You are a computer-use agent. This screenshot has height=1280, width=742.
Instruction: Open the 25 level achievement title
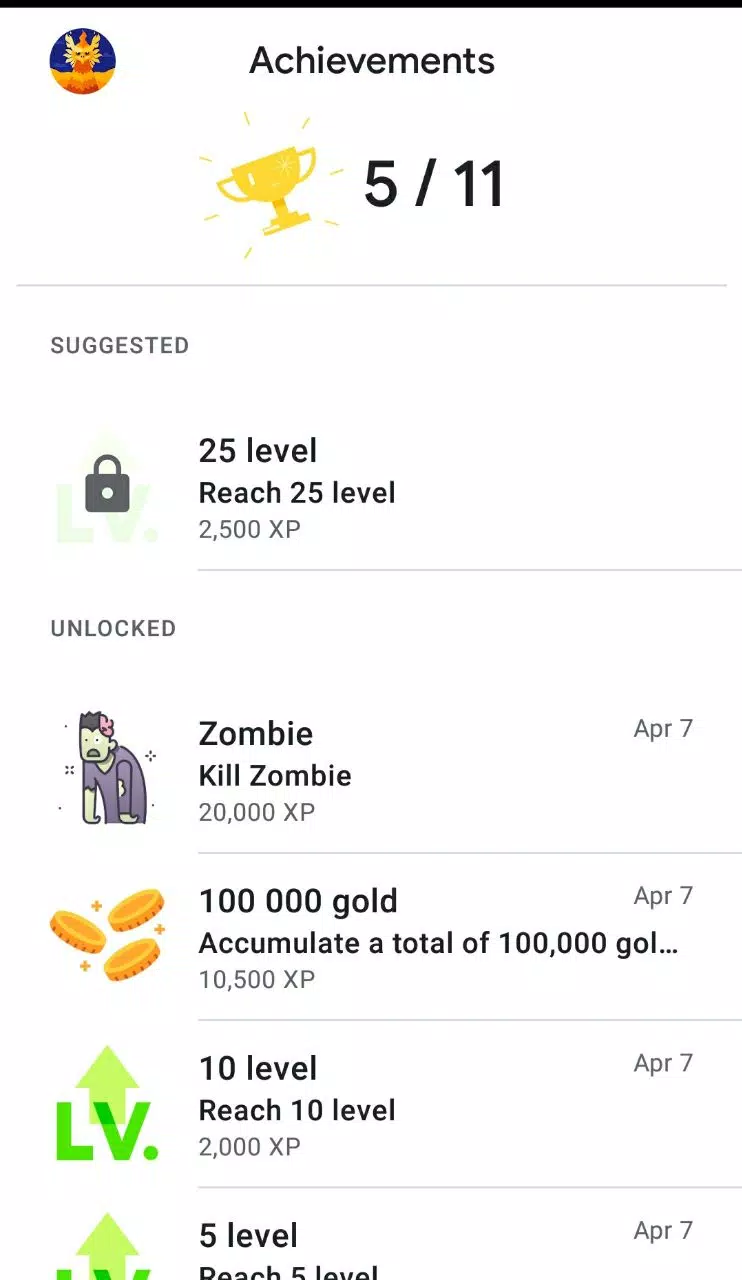(258, 451)
